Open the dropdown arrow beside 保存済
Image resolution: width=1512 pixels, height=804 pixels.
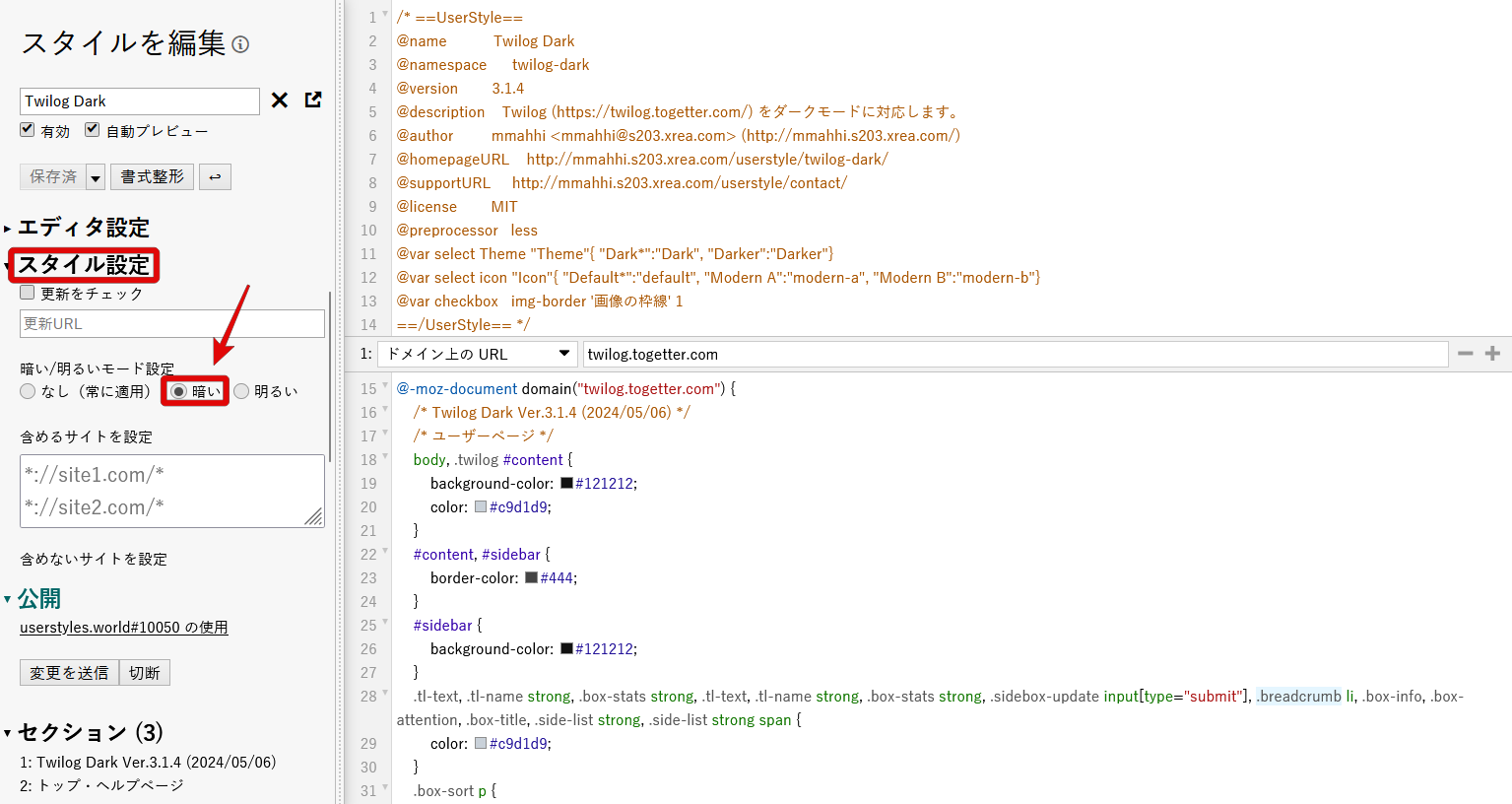point(96,177)
